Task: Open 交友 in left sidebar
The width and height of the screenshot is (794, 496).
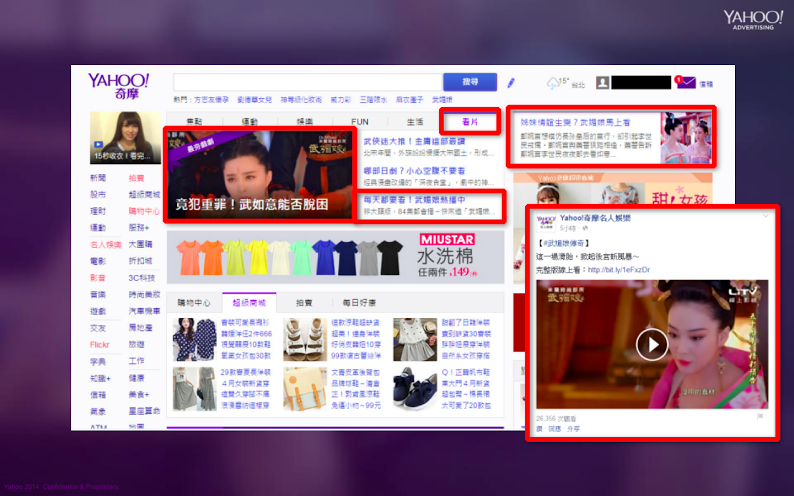Action: click(98, 328)
